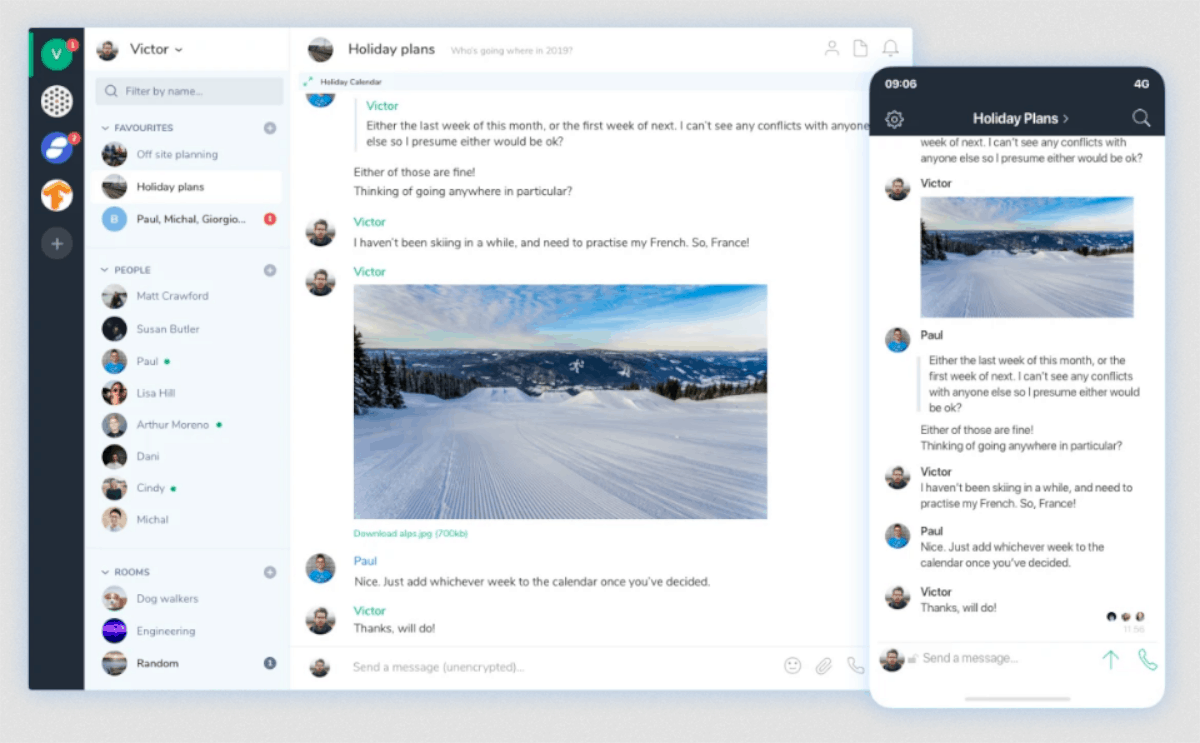Click the Filter by name search field
This screenshot has height=743, width=1200.
[x=189, y=91]
